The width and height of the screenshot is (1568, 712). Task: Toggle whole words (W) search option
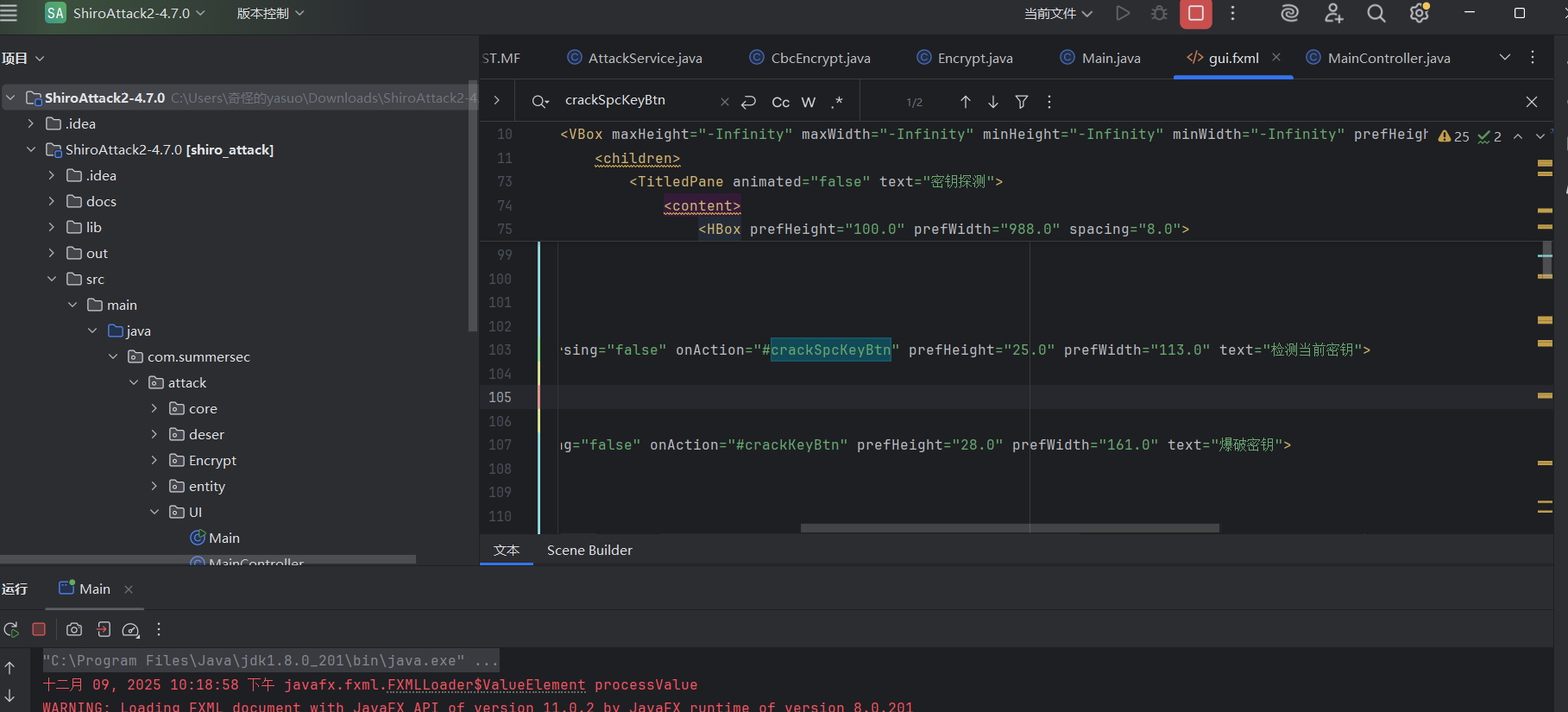pos(809,102)
